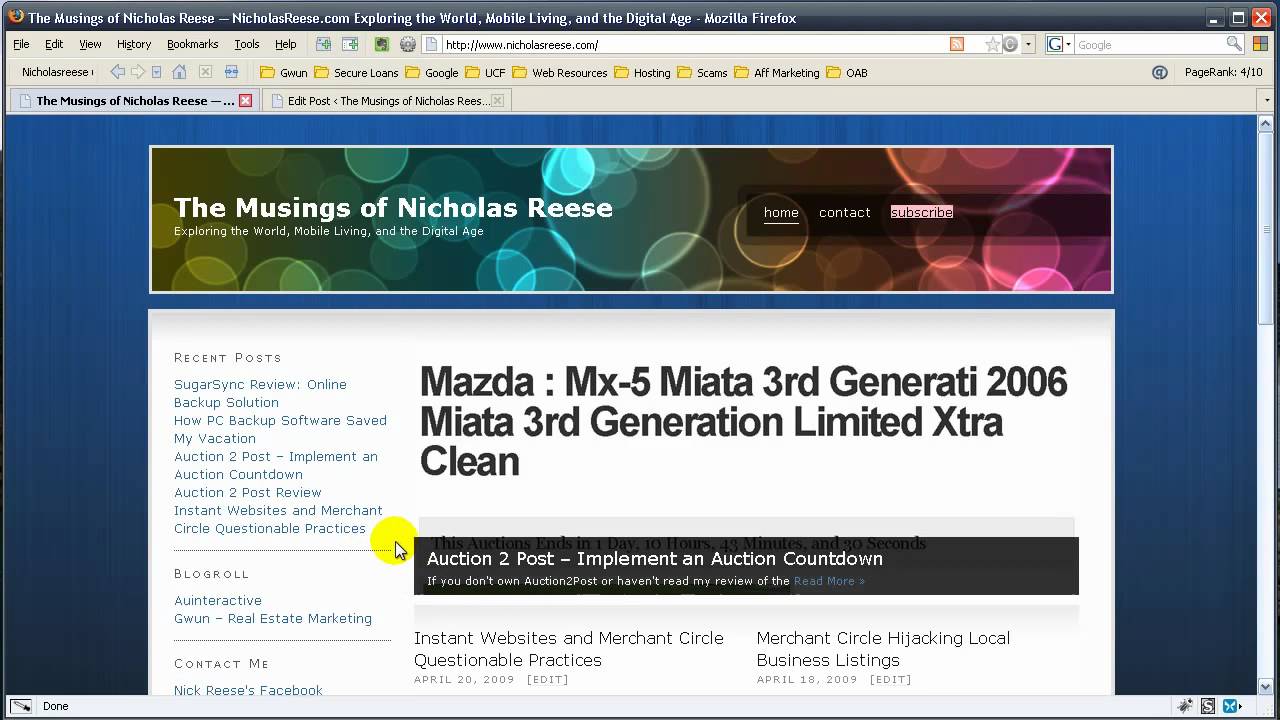Go back with the left arrow button
Viewport: 1280px width, 720px height.
click(x=118, y=72)
